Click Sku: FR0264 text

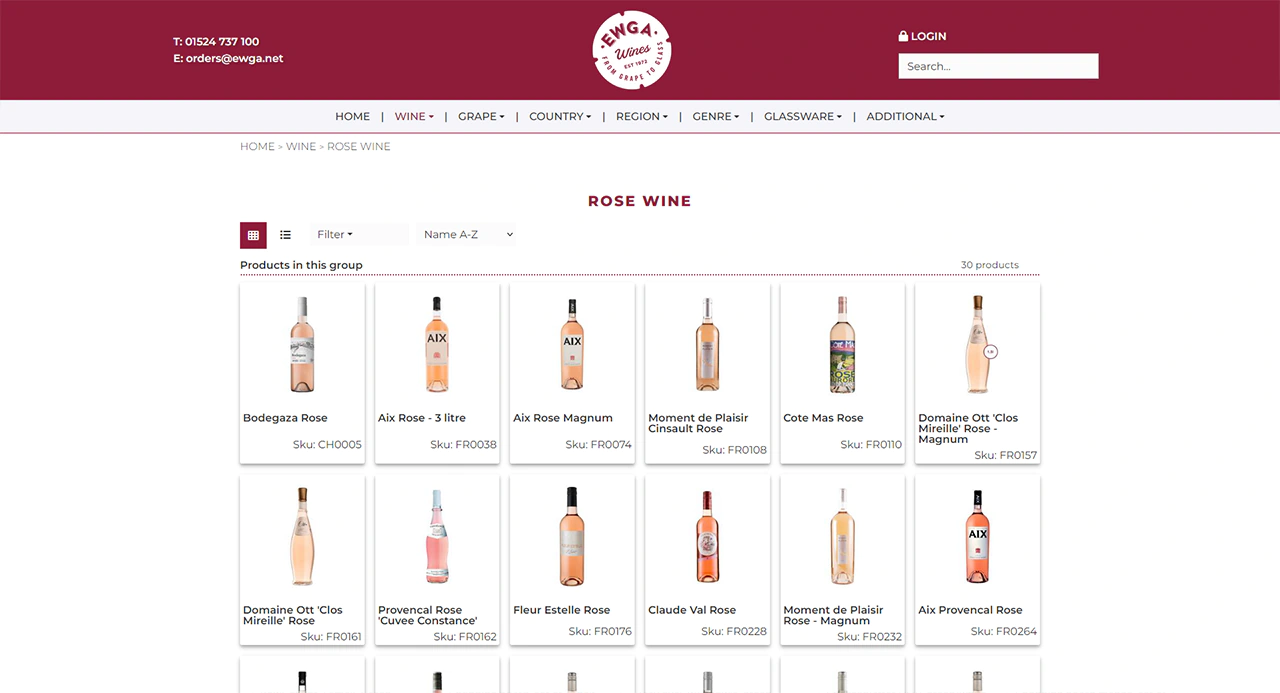[1004, 631]
